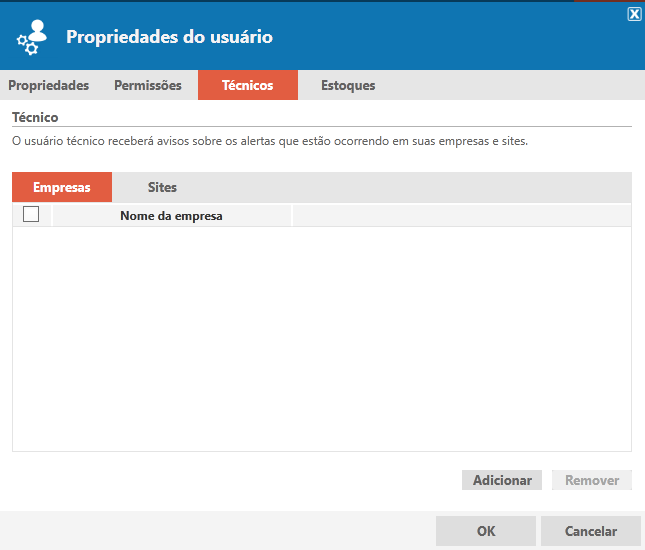Click the divider after Nome da empresa column
This screenshot has height=550, width=645.
click(x=292, y=215)
